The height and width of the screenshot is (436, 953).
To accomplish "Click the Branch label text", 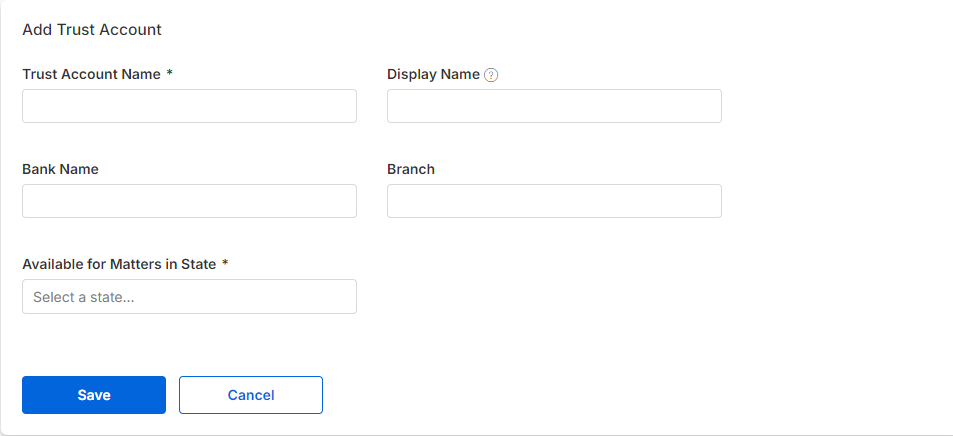I will pos(411,169).
